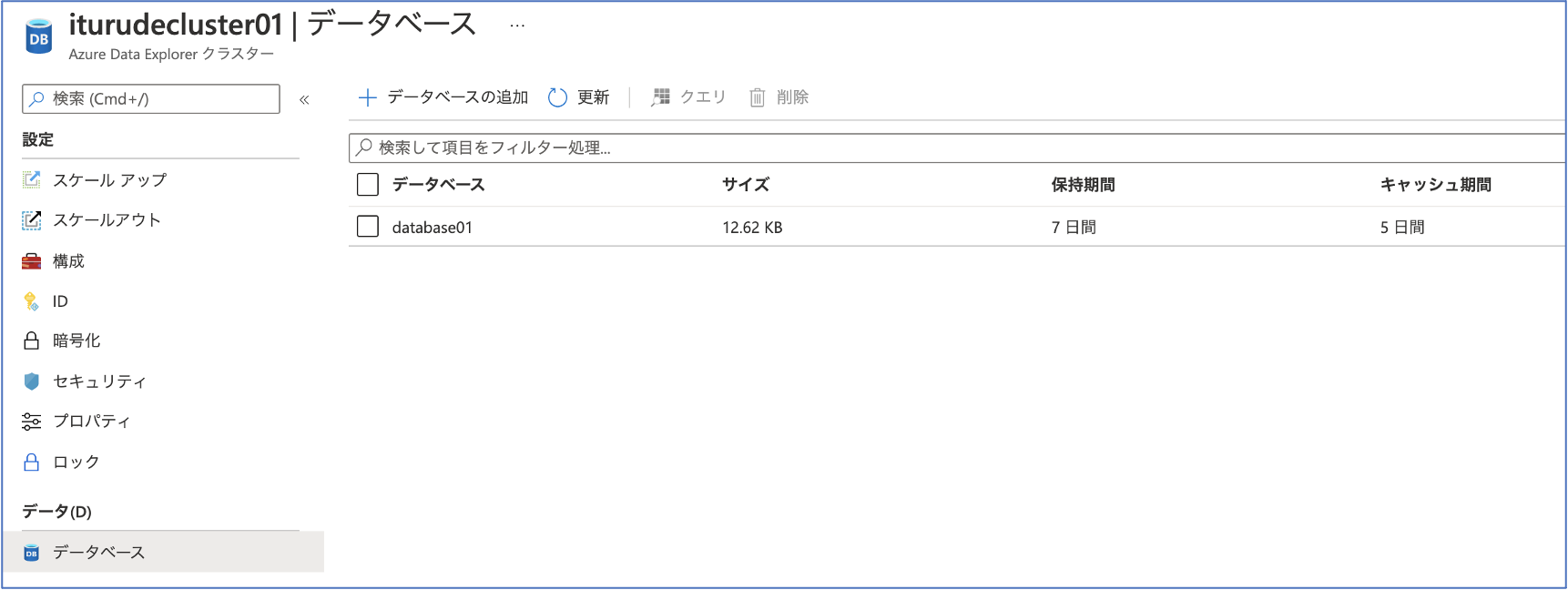Sort by キャッシュ期間 column header

(x=1436, y=185)
